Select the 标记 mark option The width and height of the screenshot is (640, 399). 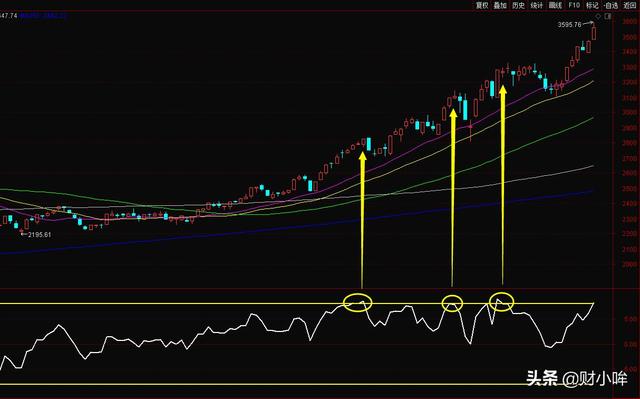pos(592,5)
